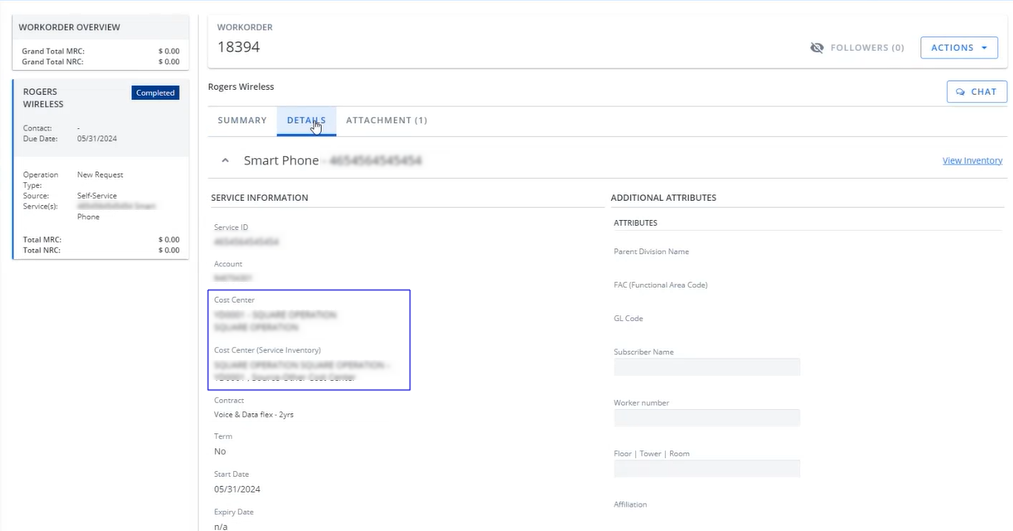The image size is (1013, 531).
Task: Open the ATTACHMENT (1) tab
Action: (x=386, y=121)
